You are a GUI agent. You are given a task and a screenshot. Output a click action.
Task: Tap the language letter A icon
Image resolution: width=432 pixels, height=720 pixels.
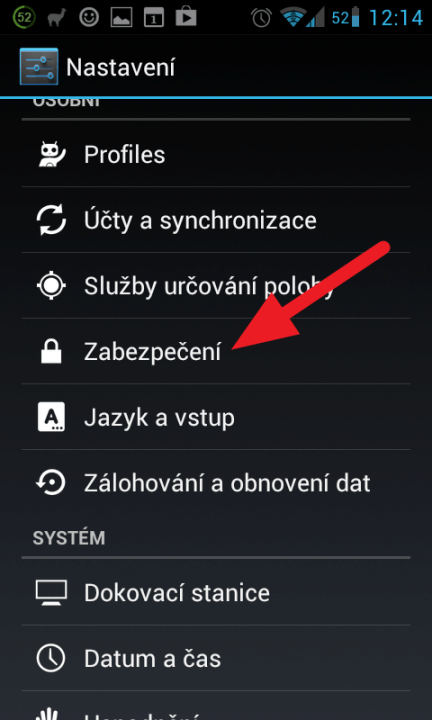tap(51, 417)
